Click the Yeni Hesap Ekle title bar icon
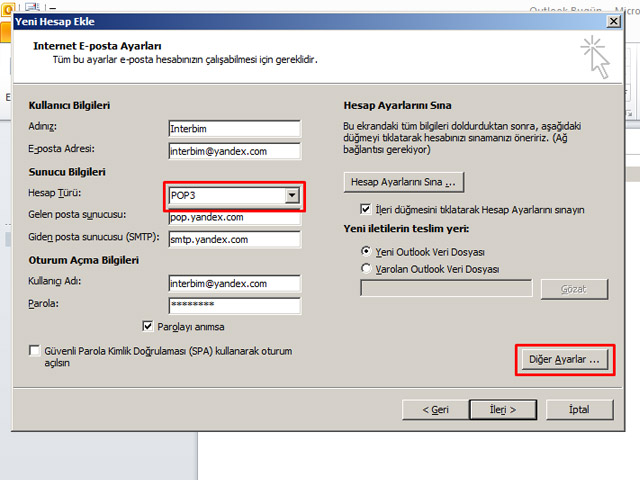 [x=8, y=21]
